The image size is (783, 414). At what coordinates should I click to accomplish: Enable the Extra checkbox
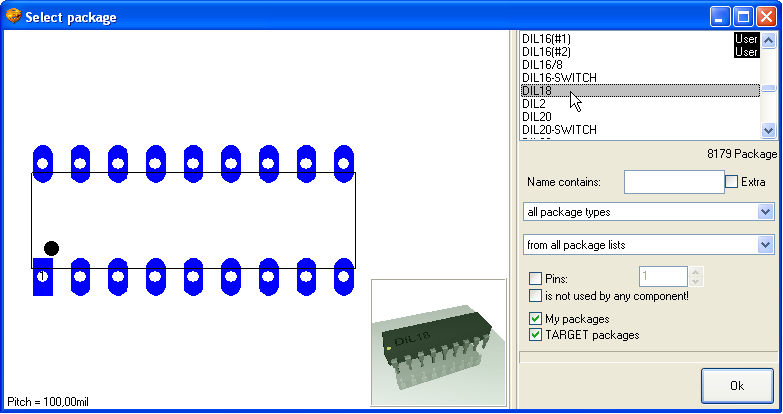pos(732,182)
